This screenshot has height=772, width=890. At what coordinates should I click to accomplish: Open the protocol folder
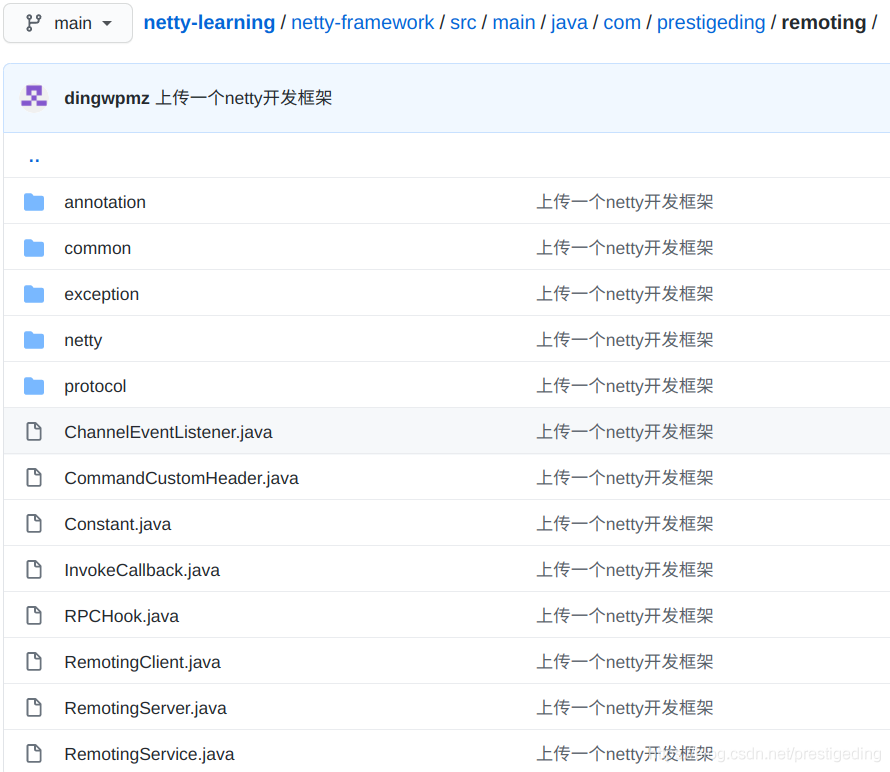click(95, 386)
